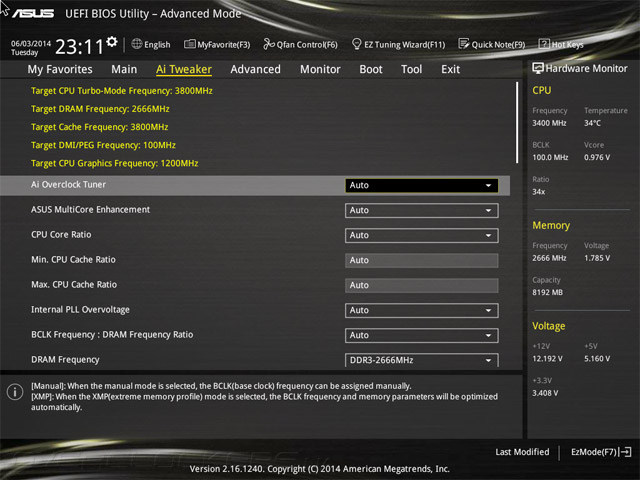
Task: Click the Qfan Control fan icon
Action: (269, 44)
